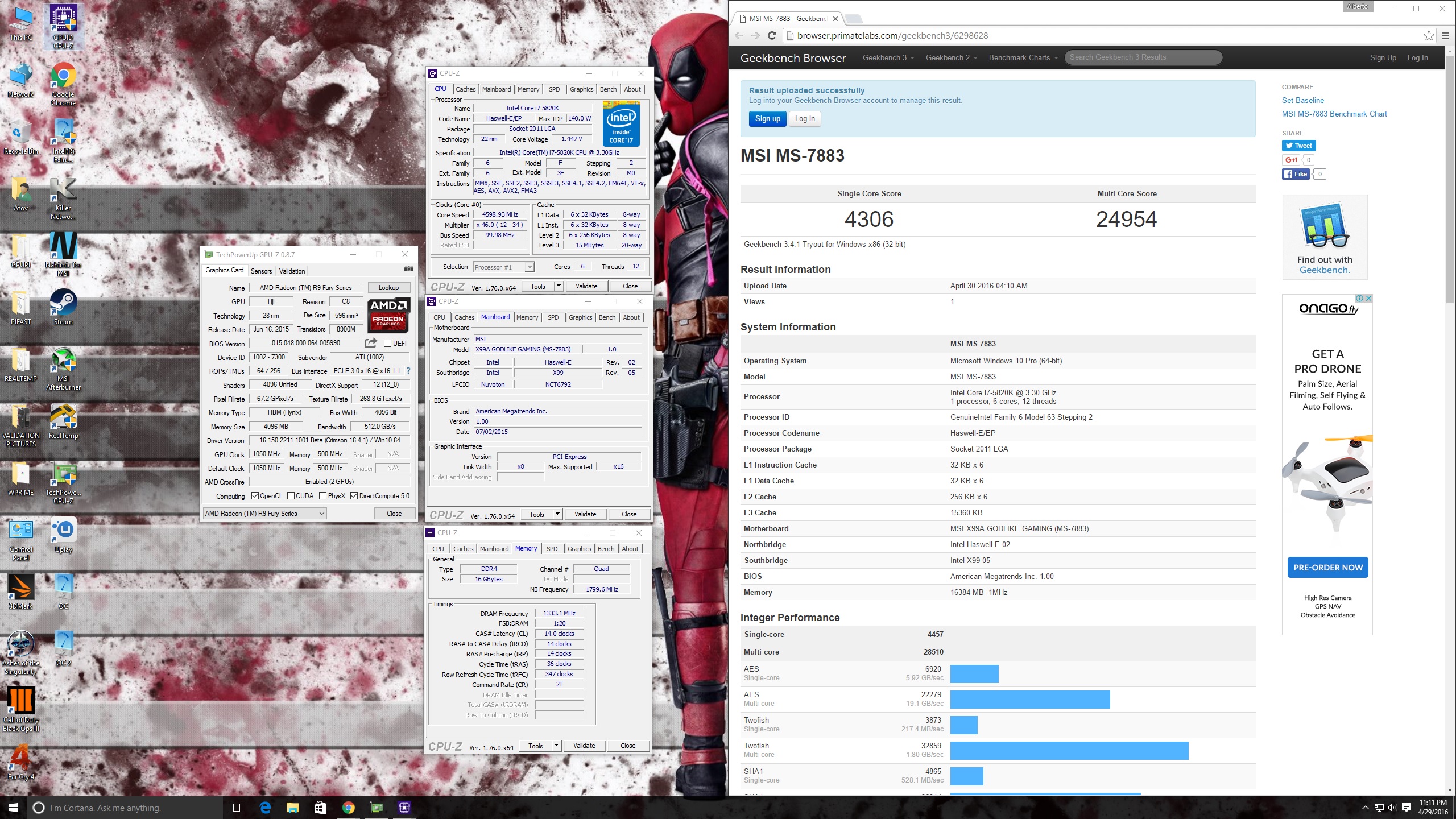Click the Search Geekbench 3 Results field
The width and height of the screenshot is (1456, 819).
(1143, 57)
